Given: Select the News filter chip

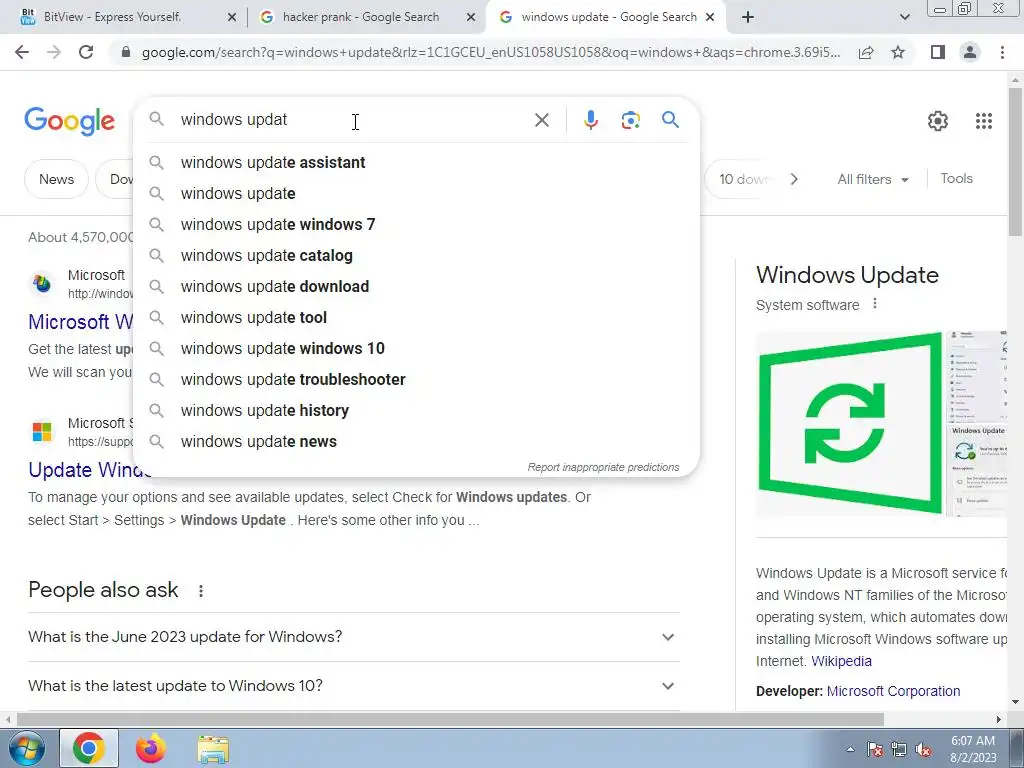Looking at the screenshot, I should (x=56, y=179).
